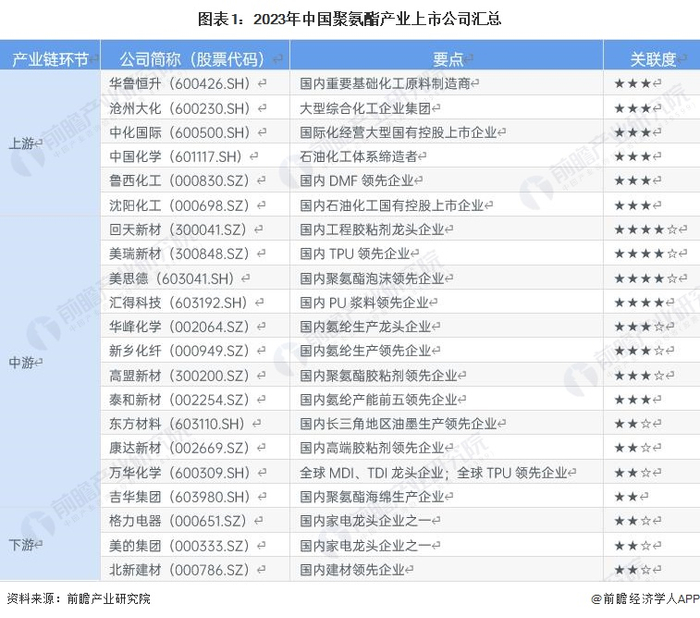Select cell 沧州大化（600230.SH）

click(x=195, y=108)
